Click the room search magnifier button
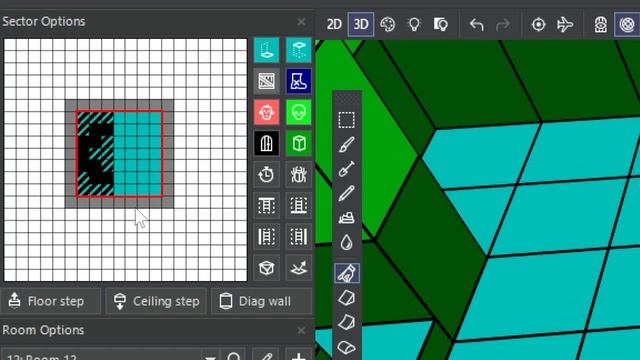Image resolution: width=640 pixels, height=360 pixels. click(x=234, y=356)
